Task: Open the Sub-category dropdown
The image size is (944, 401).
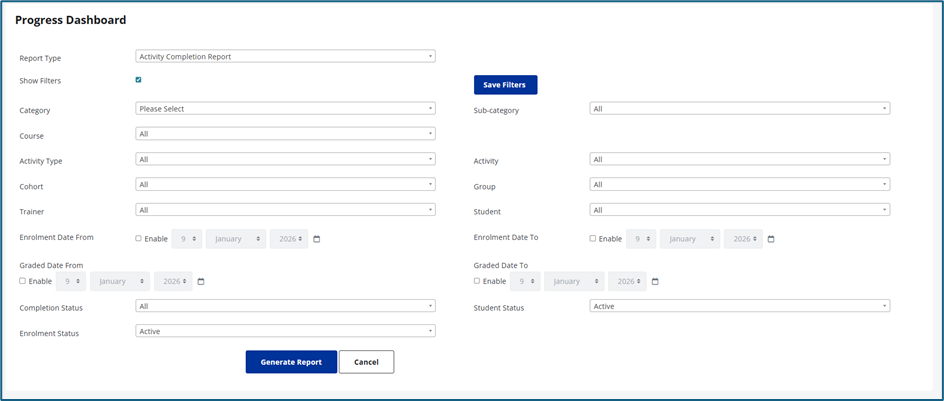Action: (x=739, y=108)
